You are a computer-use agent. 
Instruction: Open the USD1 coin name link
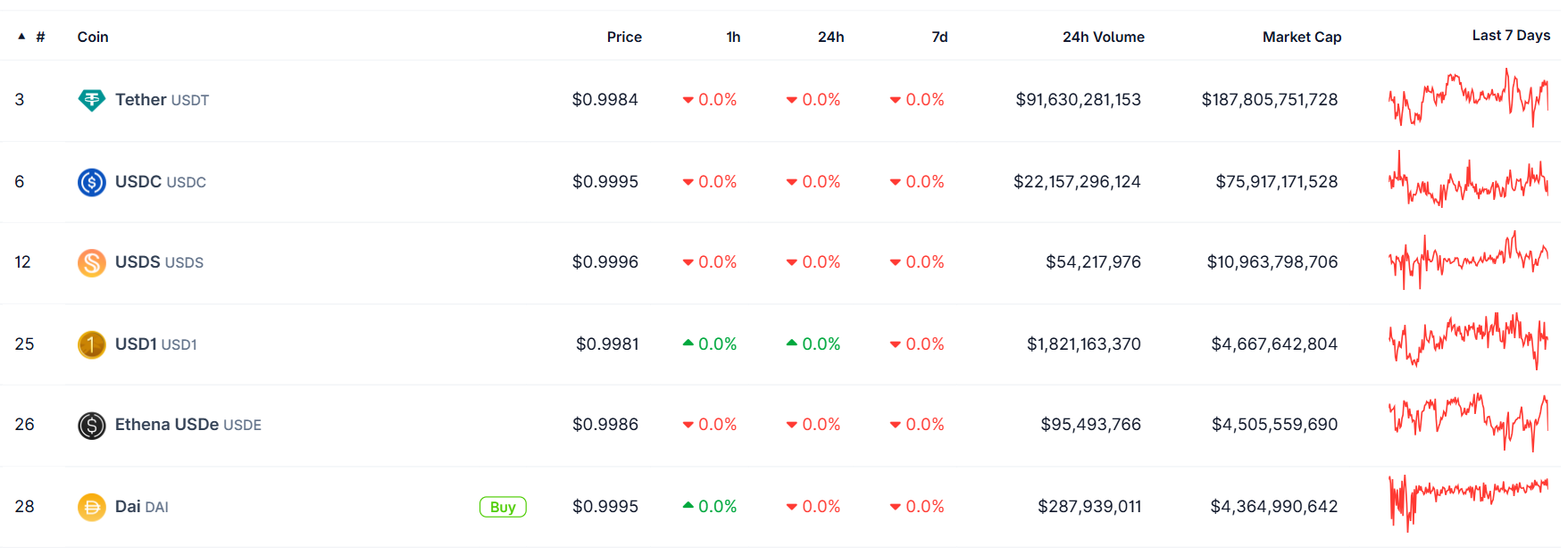coord(155,344)
